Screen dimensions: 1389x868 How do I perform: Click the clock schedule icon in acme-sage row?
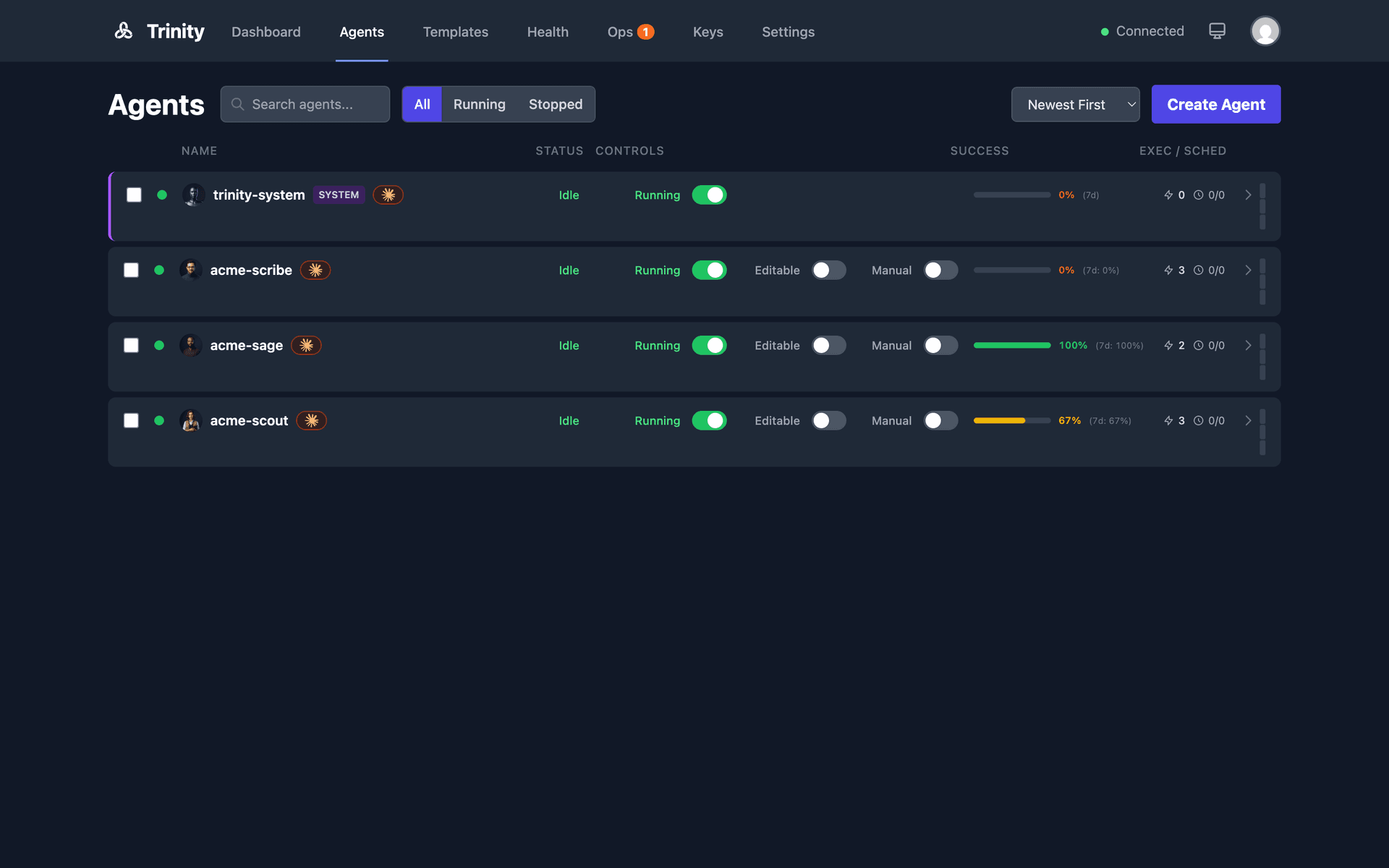tap(1199, 345)
